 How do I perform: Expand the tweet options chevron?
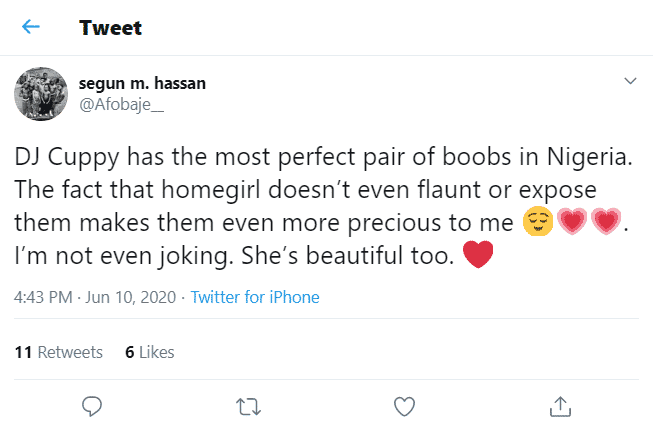[630, 80]
